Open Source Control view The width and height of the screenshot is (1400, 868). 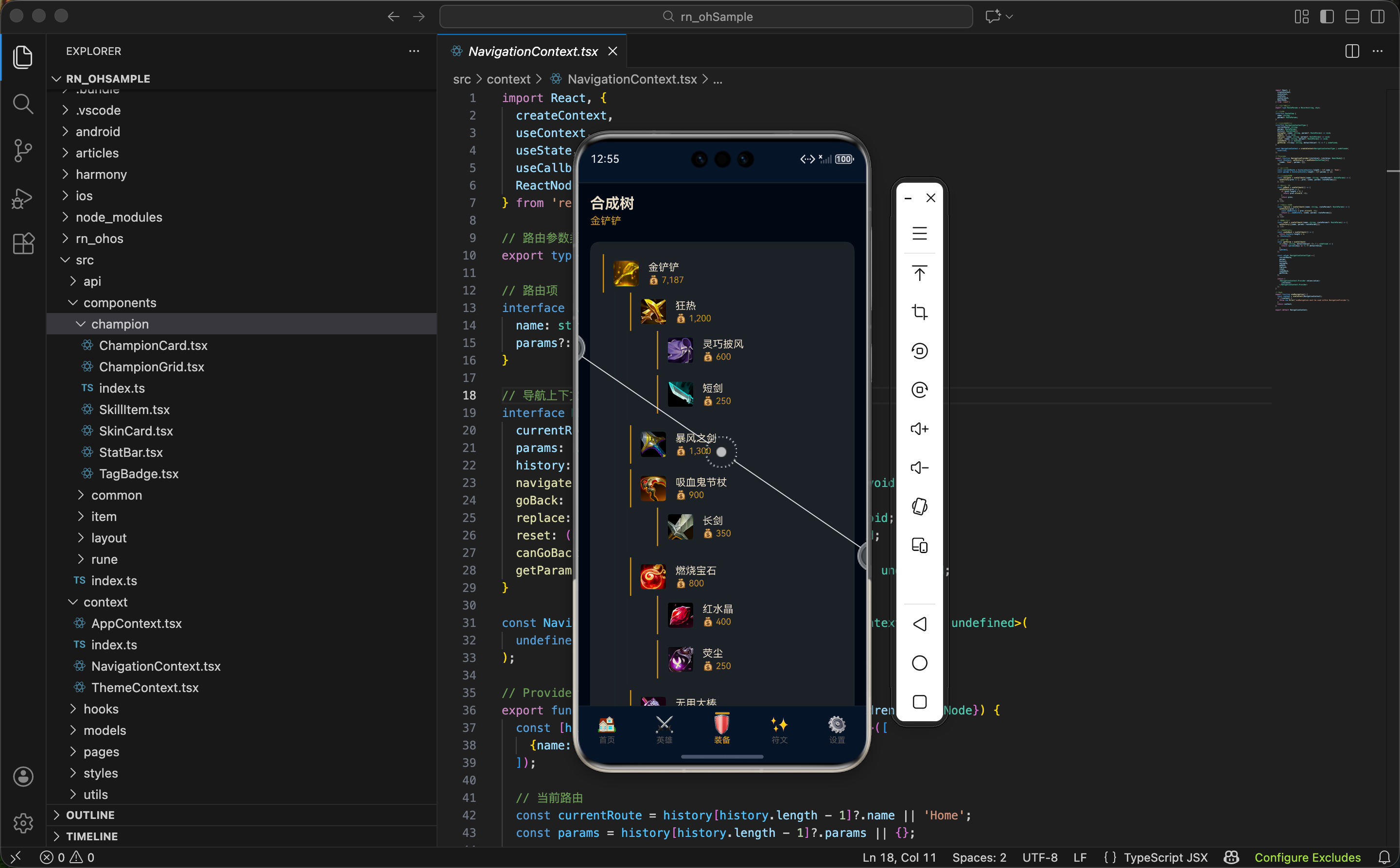(x=23, y=151)
